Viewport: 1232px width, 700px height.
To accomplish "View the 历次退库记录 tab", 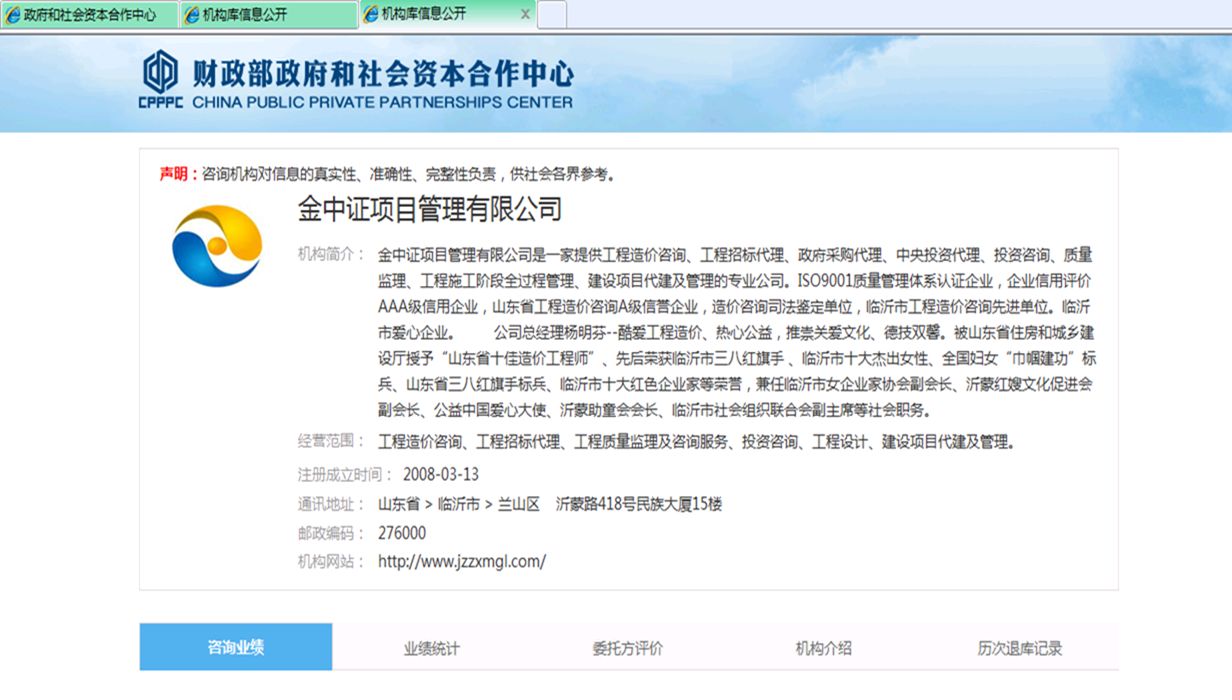I will (x=1020, y=648).
